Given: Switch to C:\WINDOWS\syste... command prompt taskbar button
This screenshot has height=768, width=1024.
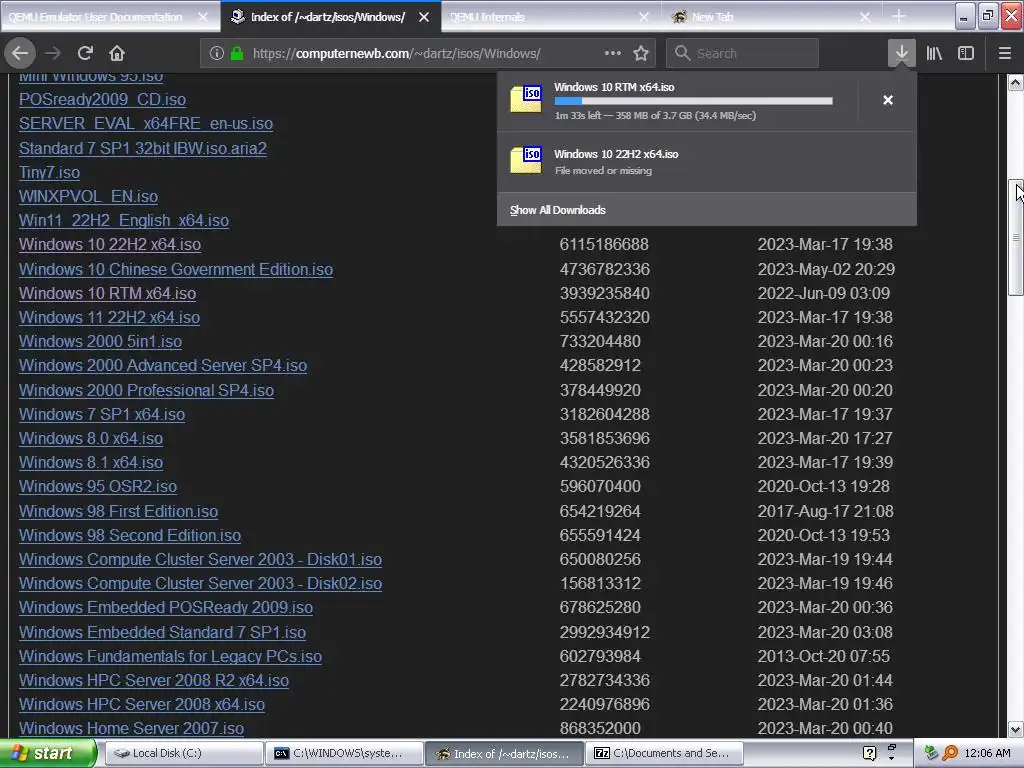Looking at the screenshot, I should coord(344,753).
